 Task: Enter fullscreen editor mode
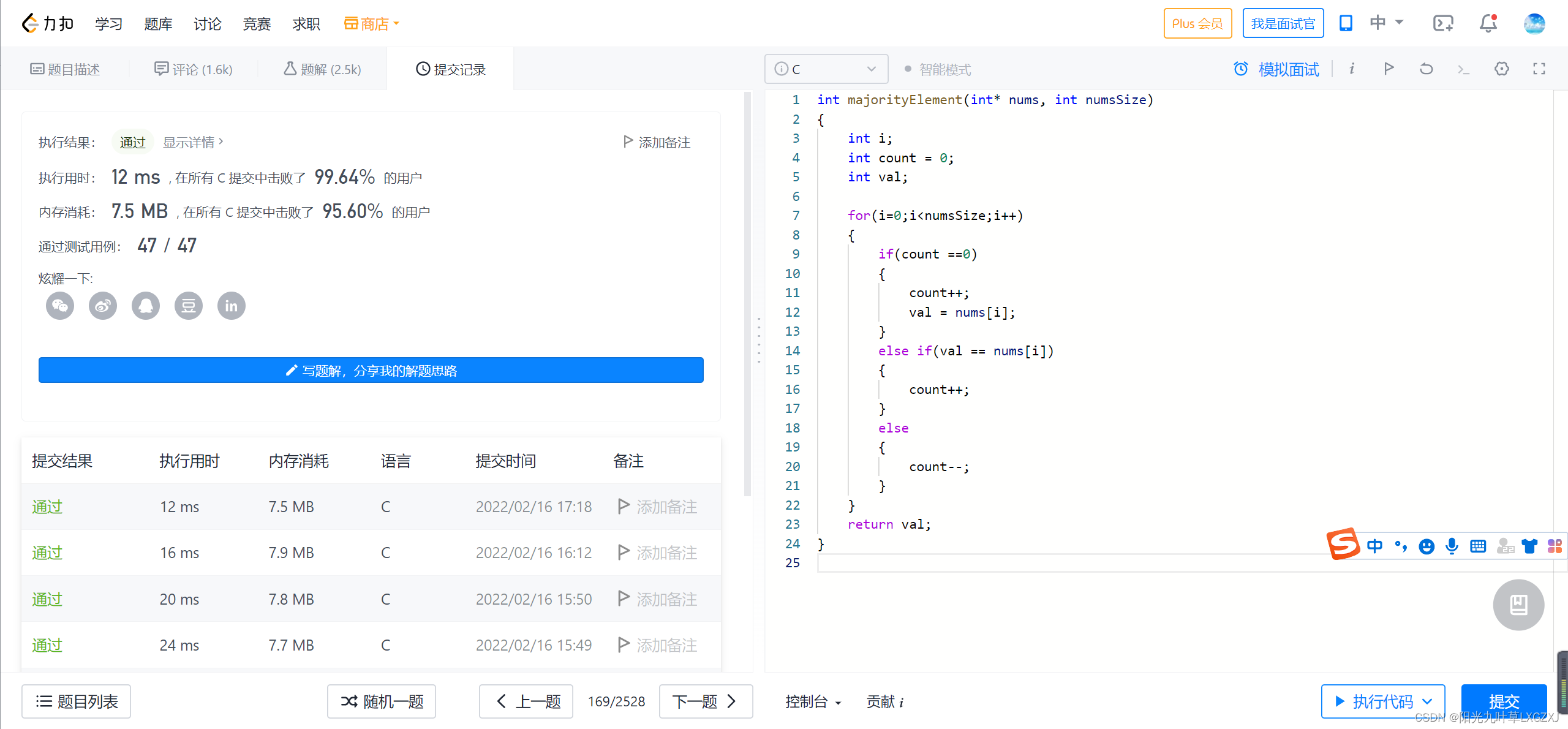[1539, 69]
